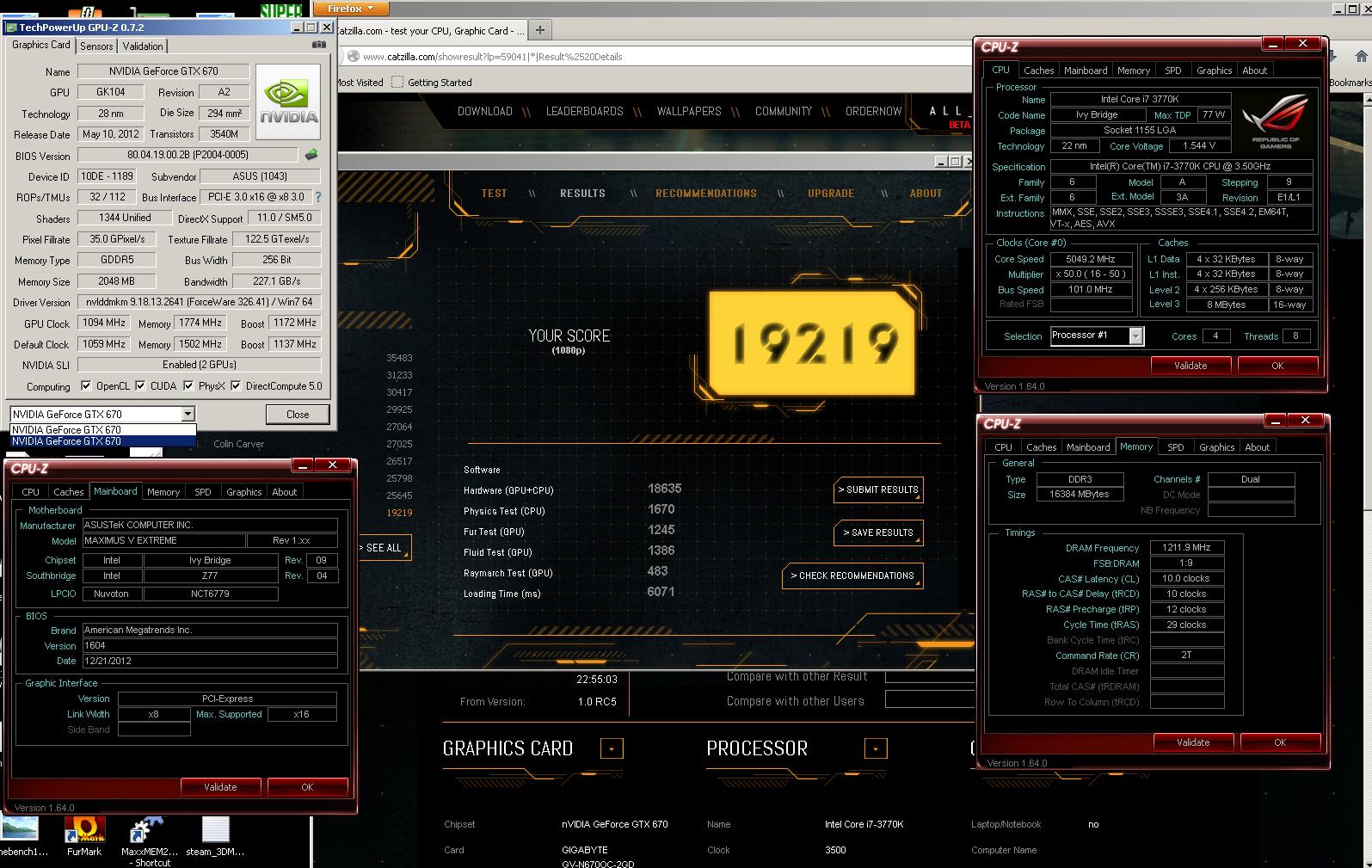Toggle the DirectCompute 5.0 checkbox

tap(236, 386)
